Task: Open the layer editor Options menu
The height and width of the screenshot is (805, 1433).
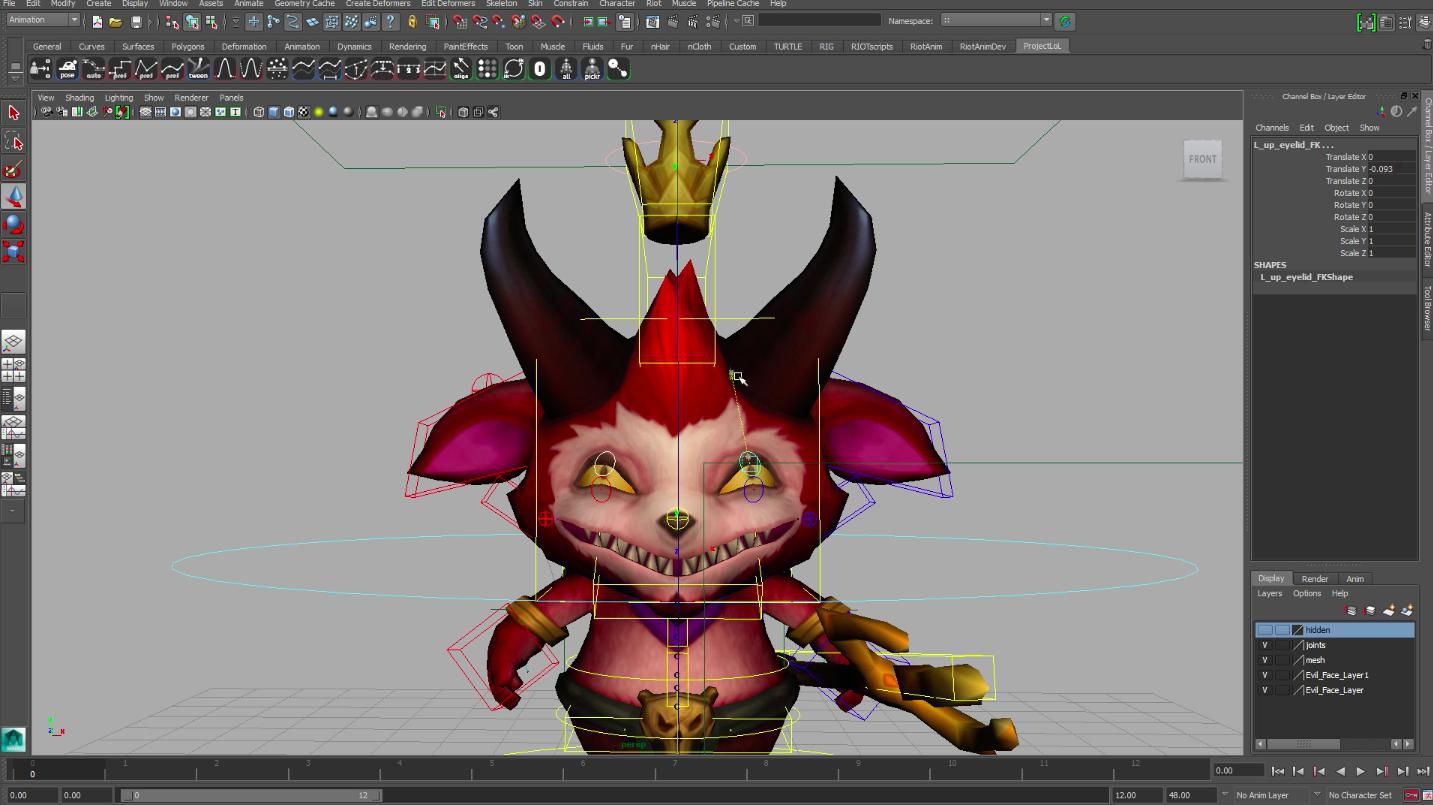Action: click(1307, 594)
